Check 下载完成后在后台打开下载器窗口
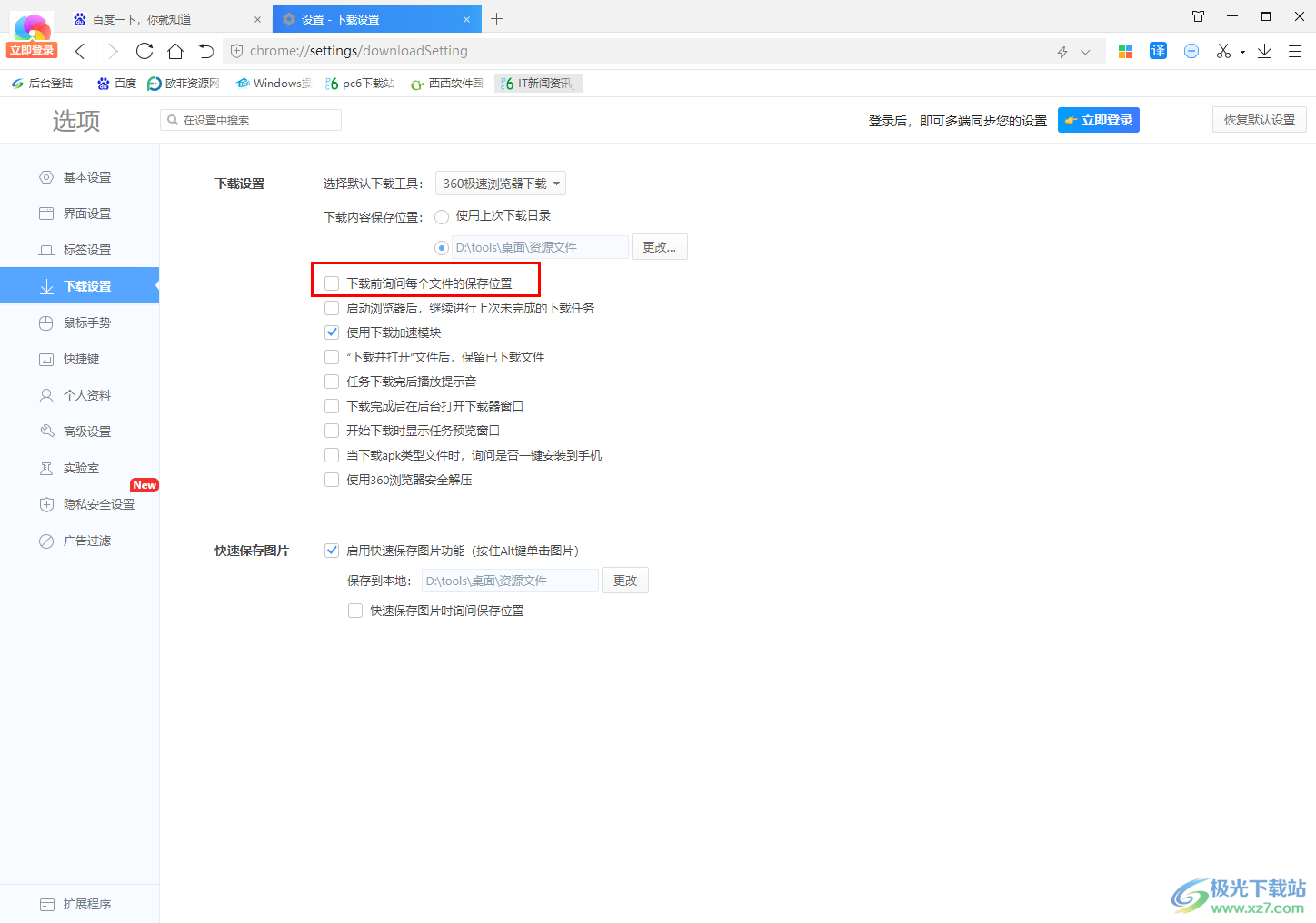 tap(332, 406)
